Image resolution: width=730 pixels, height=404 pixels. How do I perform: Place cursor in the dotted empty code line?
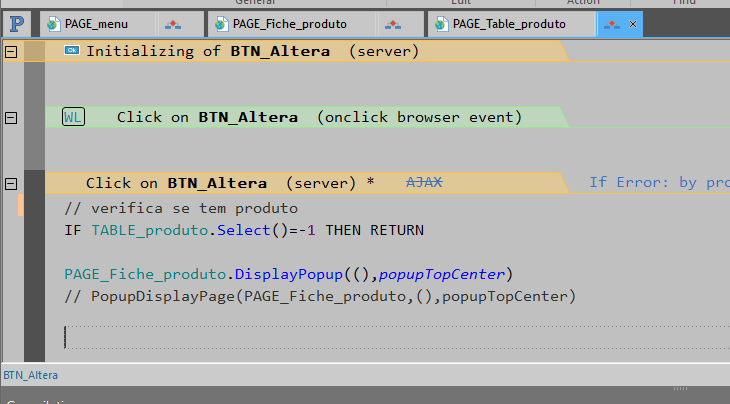(397, 337)
